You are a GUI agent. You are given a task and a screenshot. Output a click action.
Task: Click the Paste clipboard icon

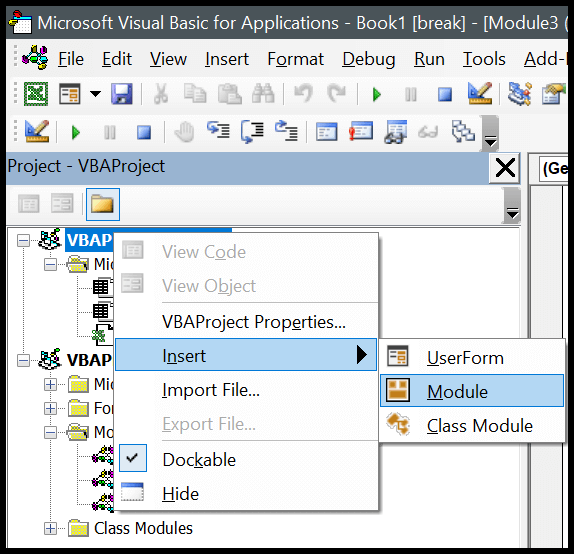pyautogui.click(x=230, y=94)
